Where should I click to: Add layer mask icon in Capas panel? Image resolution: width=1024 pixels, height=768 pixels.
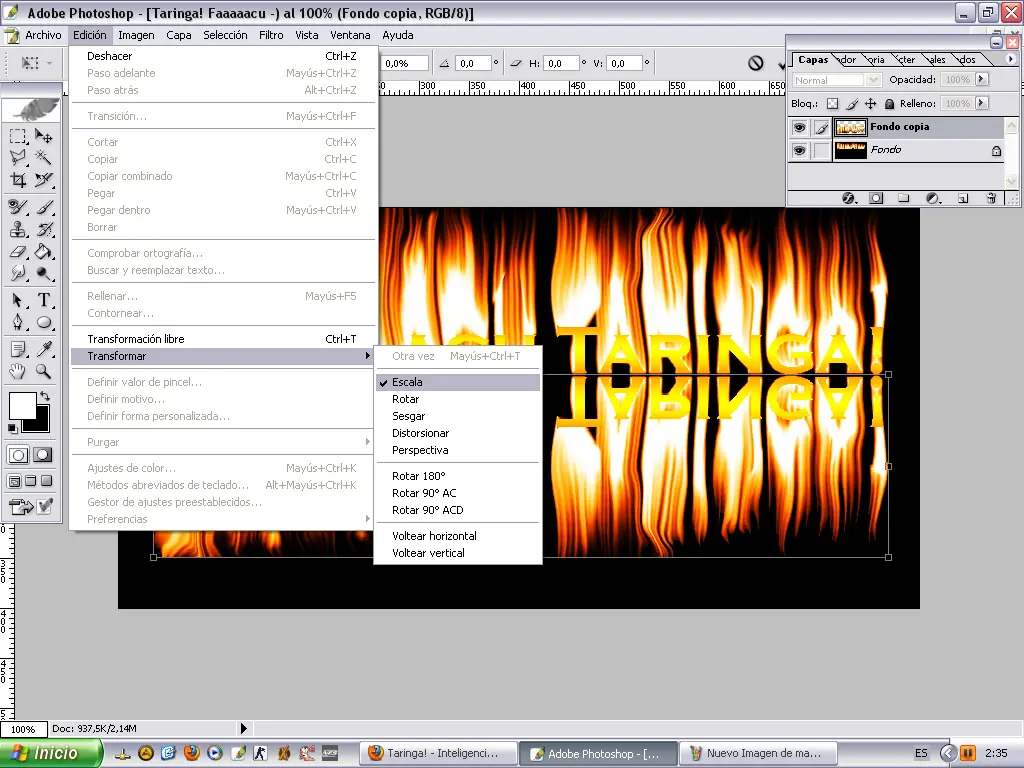coord(876,198)
